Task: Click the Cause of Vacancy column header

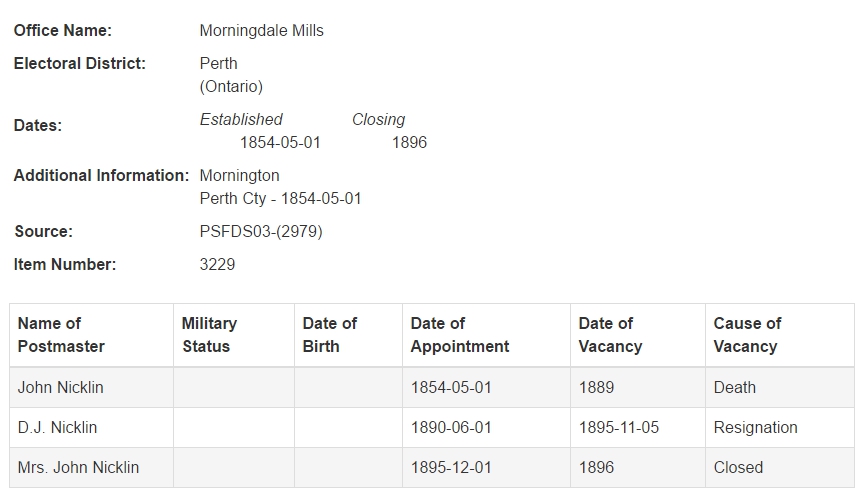Action: (x=780, y=335)
